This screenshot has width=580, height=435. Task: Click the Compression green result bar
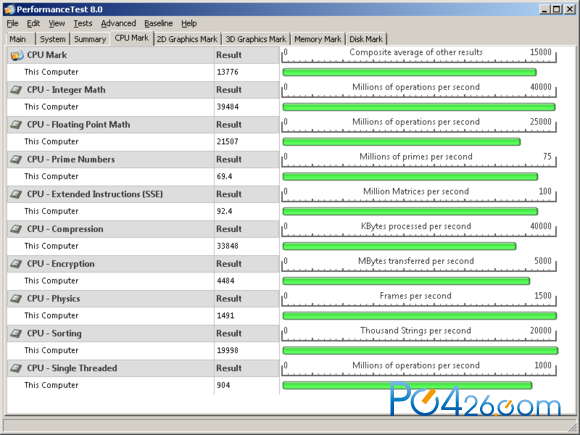click(x=399, y=246)
